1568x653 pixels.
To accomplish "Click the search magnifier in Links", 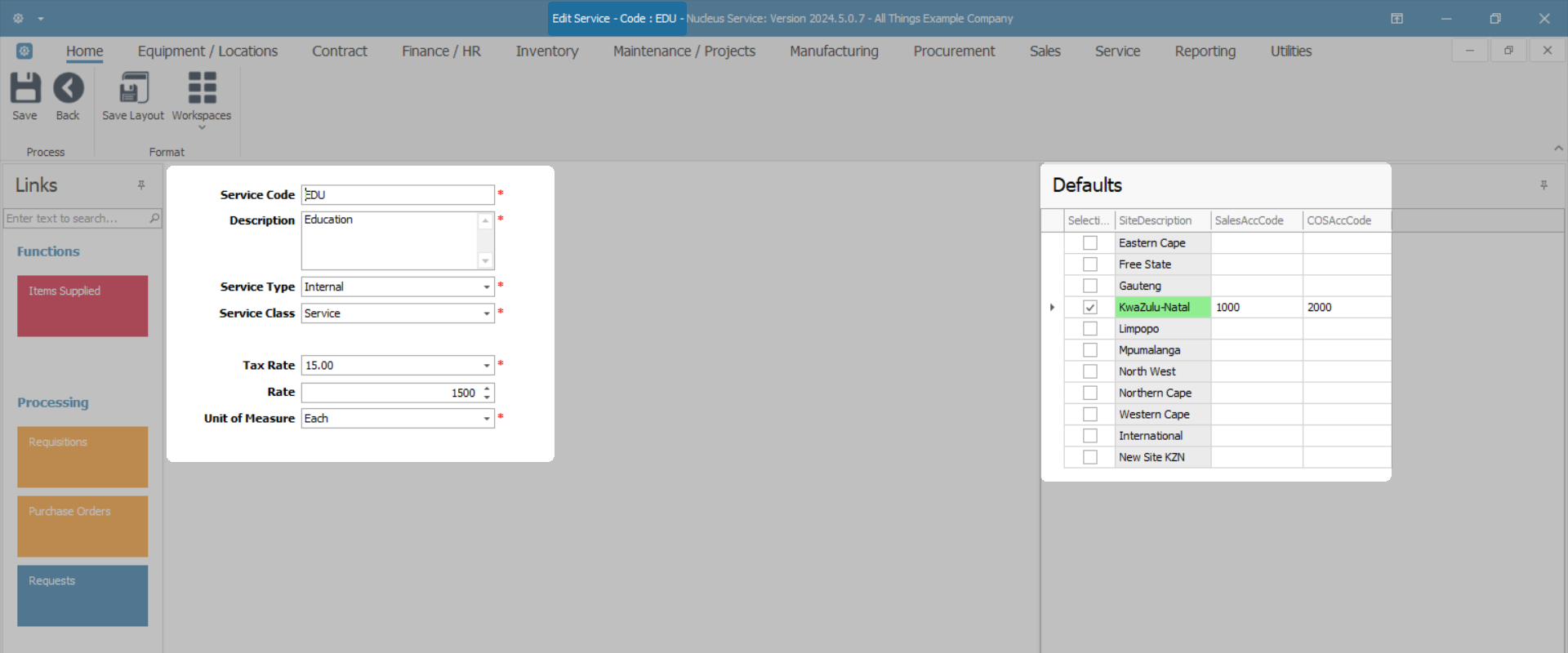I will (154, 218).
